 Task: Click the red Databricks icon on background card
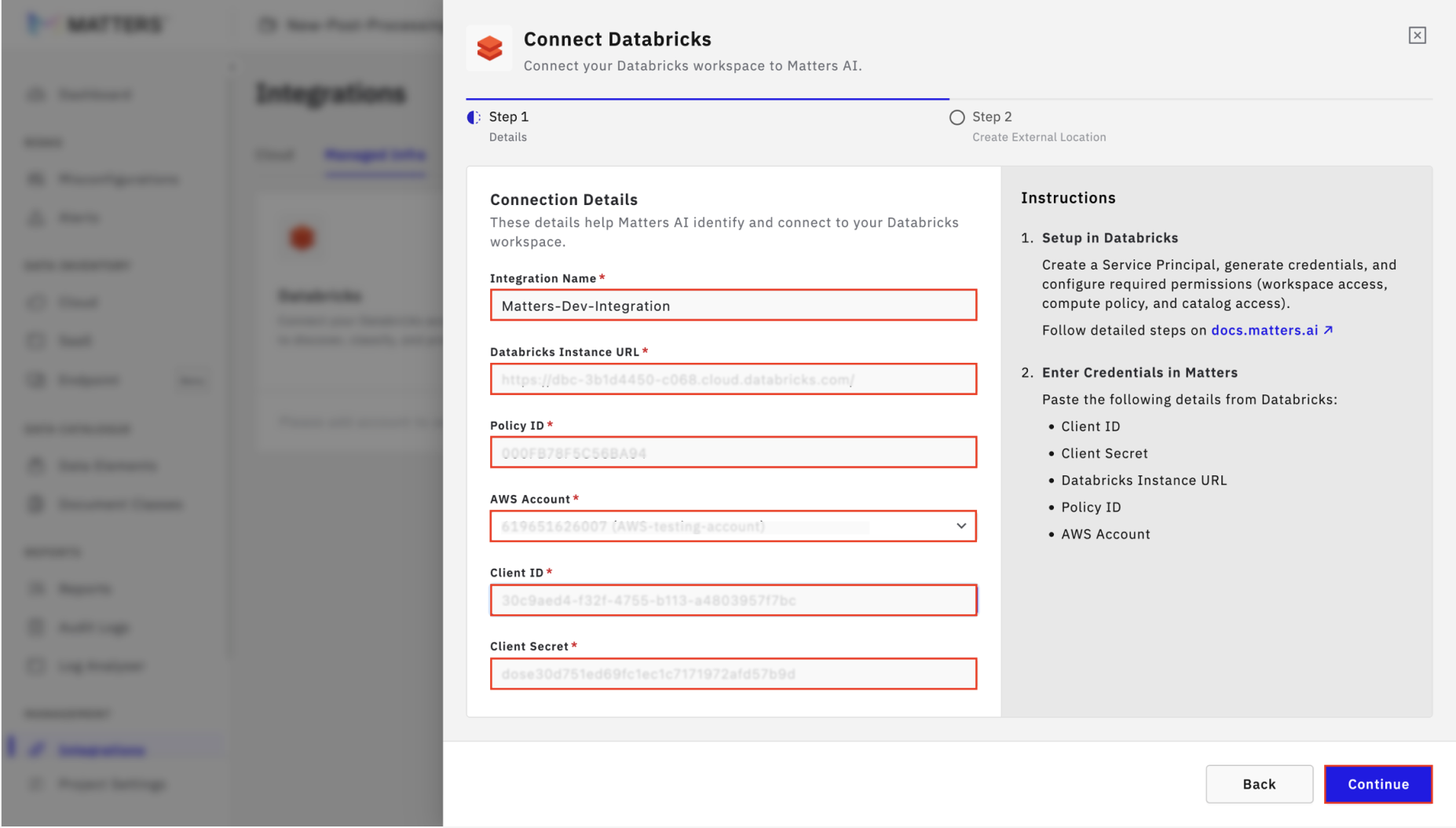[x=302, y=237]
